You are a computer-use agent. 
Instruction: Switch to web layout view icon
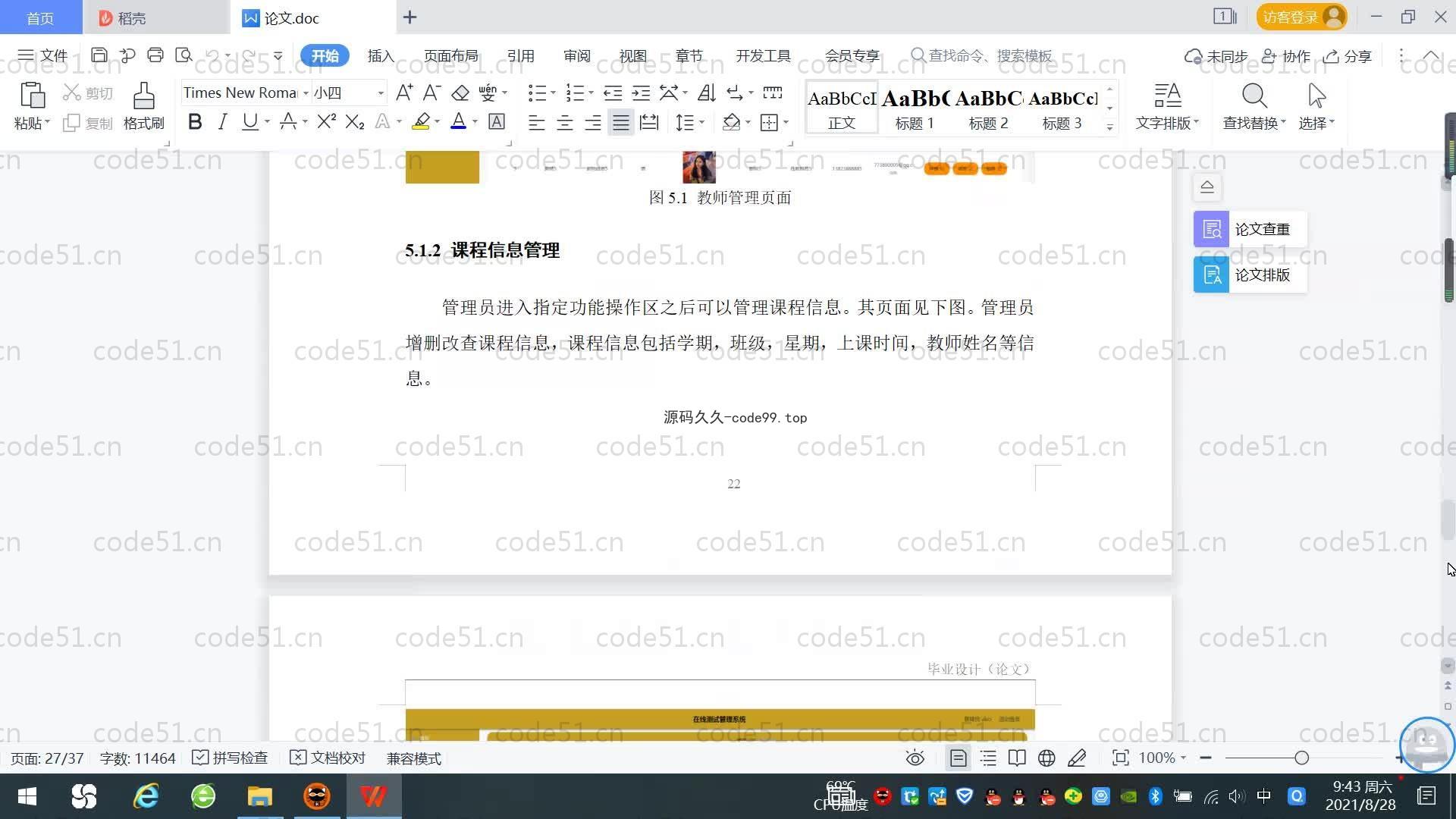pos(1046,758)
